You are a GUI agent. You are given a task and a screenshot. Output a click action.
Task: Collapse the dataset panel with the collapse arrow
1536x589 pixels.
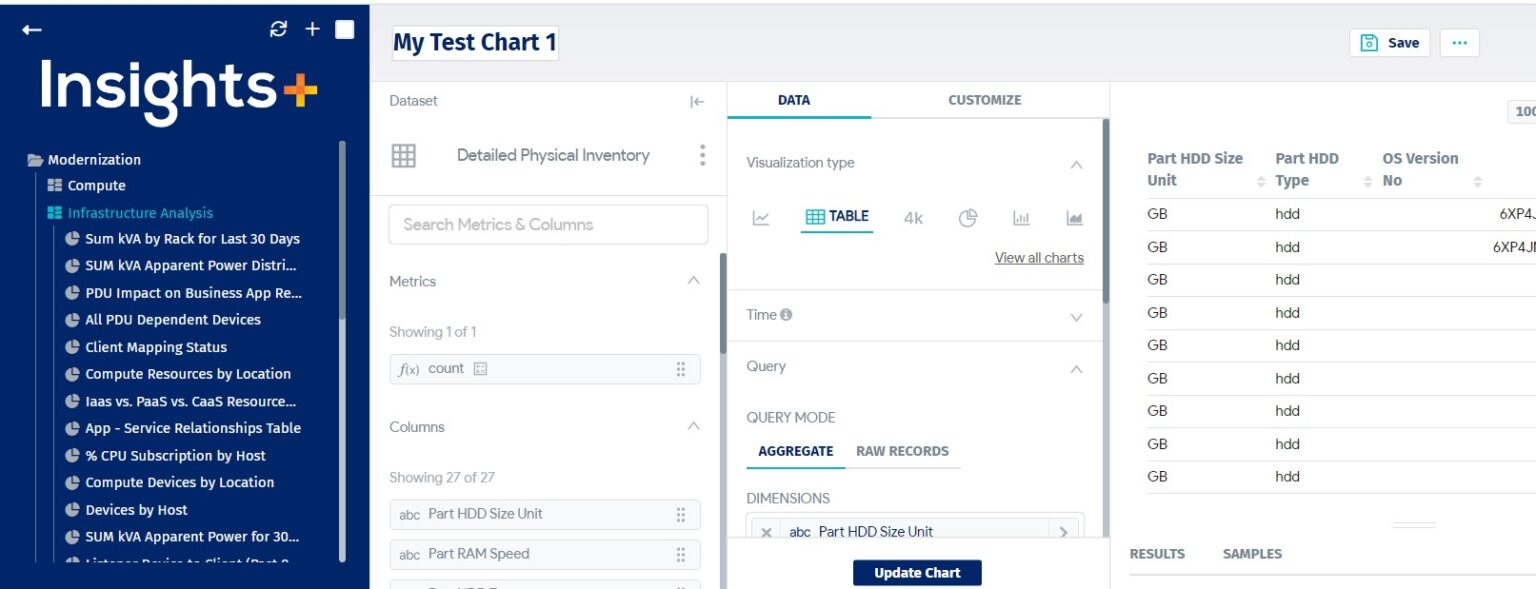click(x=697, y=101)
